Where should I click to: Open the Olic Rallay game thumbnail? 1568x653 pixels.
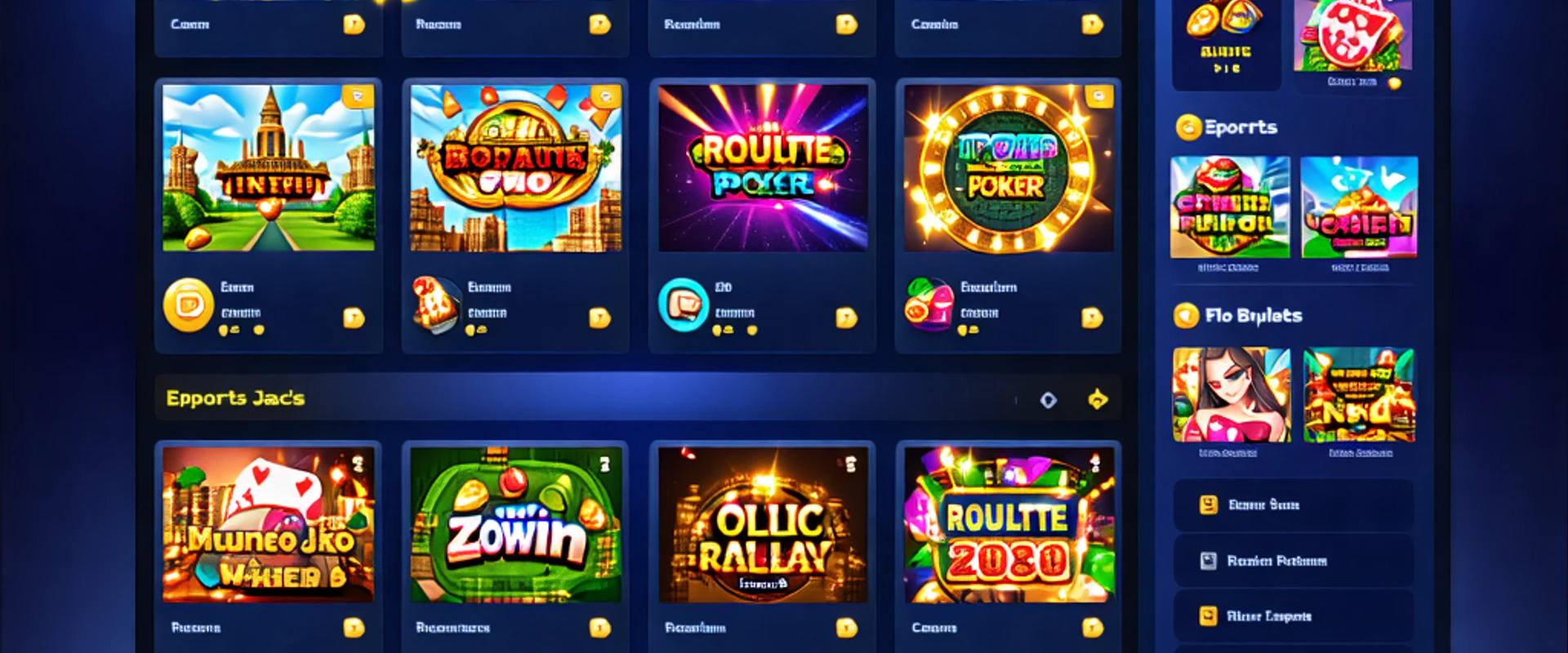click(x=763, y=525)
